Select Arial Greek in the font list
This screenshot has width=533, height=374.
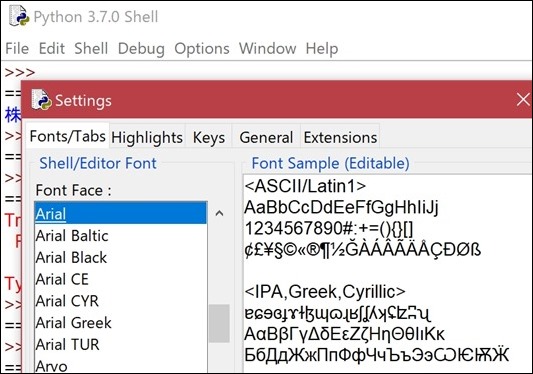click(x=120, y=323)
